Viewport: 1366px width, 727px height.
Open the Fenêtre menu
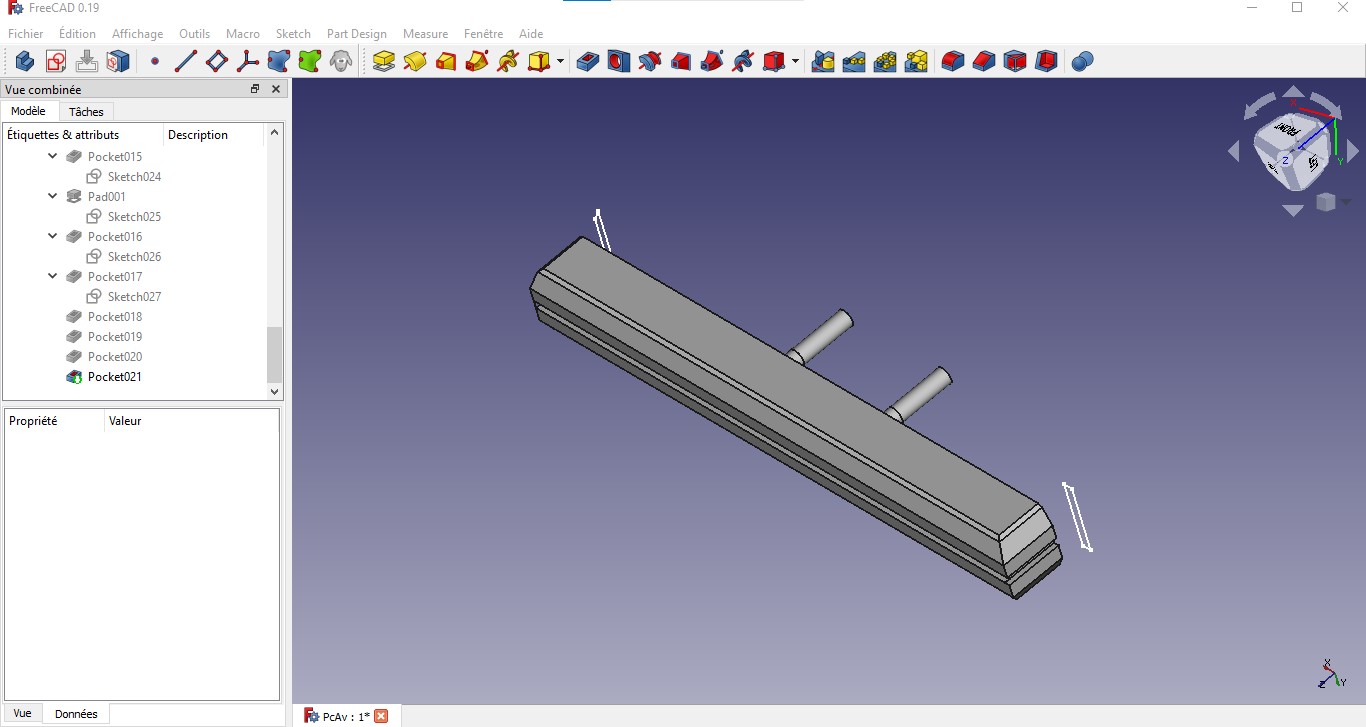coord(483,34)
